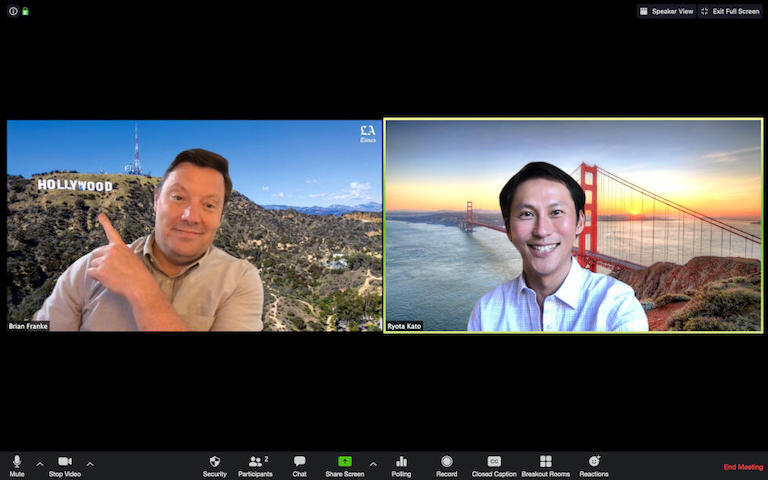Select Brian Franke's video tile
This screenshot has height=480, width=768.
point(194,226)
